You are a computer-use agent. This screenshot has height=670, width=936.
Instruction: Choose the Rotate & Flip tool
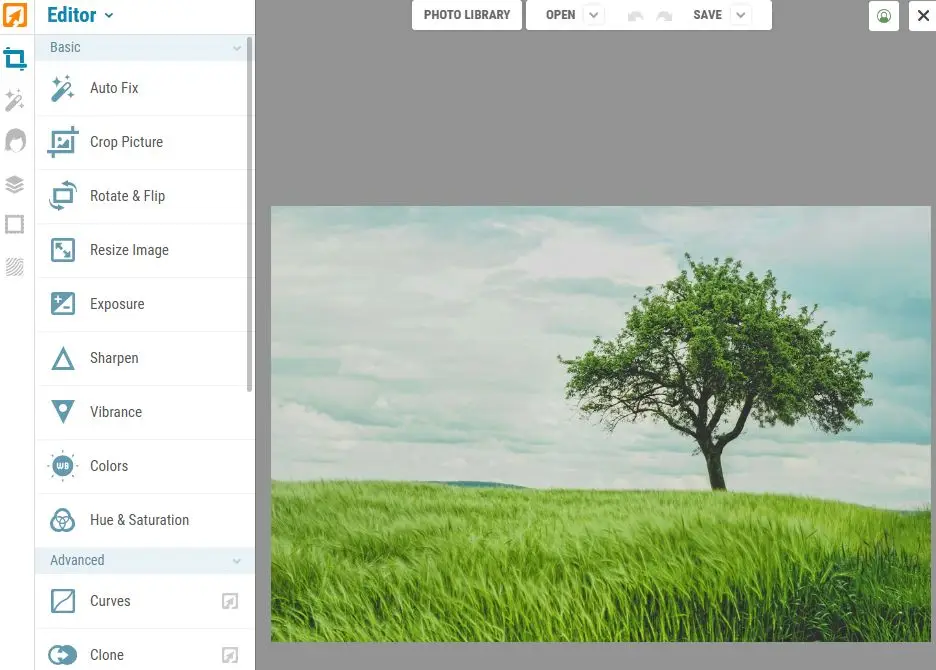(x=127, y=196)
